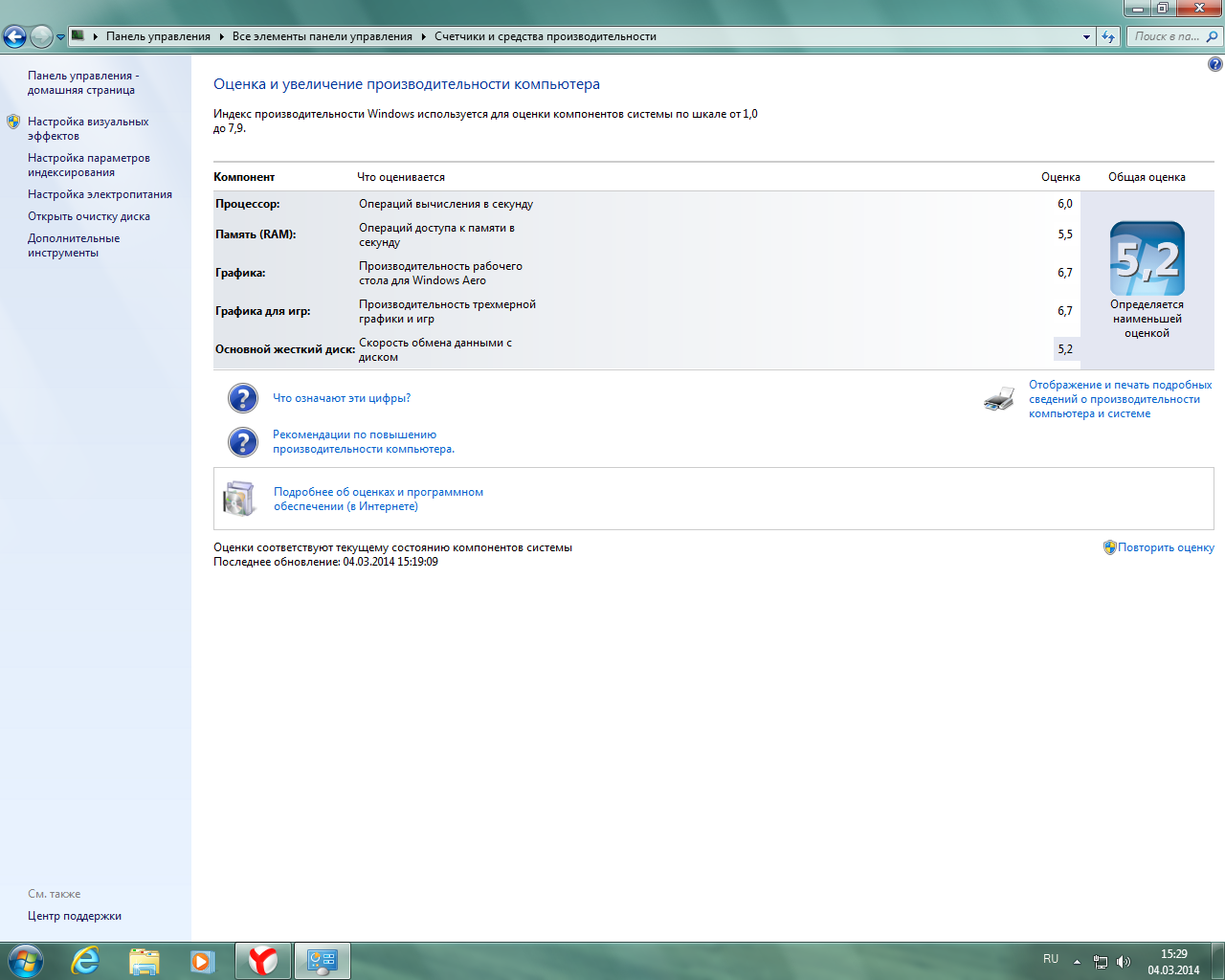Go to Панель управления breadcrumb
The height and width of the screenshot is (980, 1225).
pyautogui.click(x=158, y=36)
